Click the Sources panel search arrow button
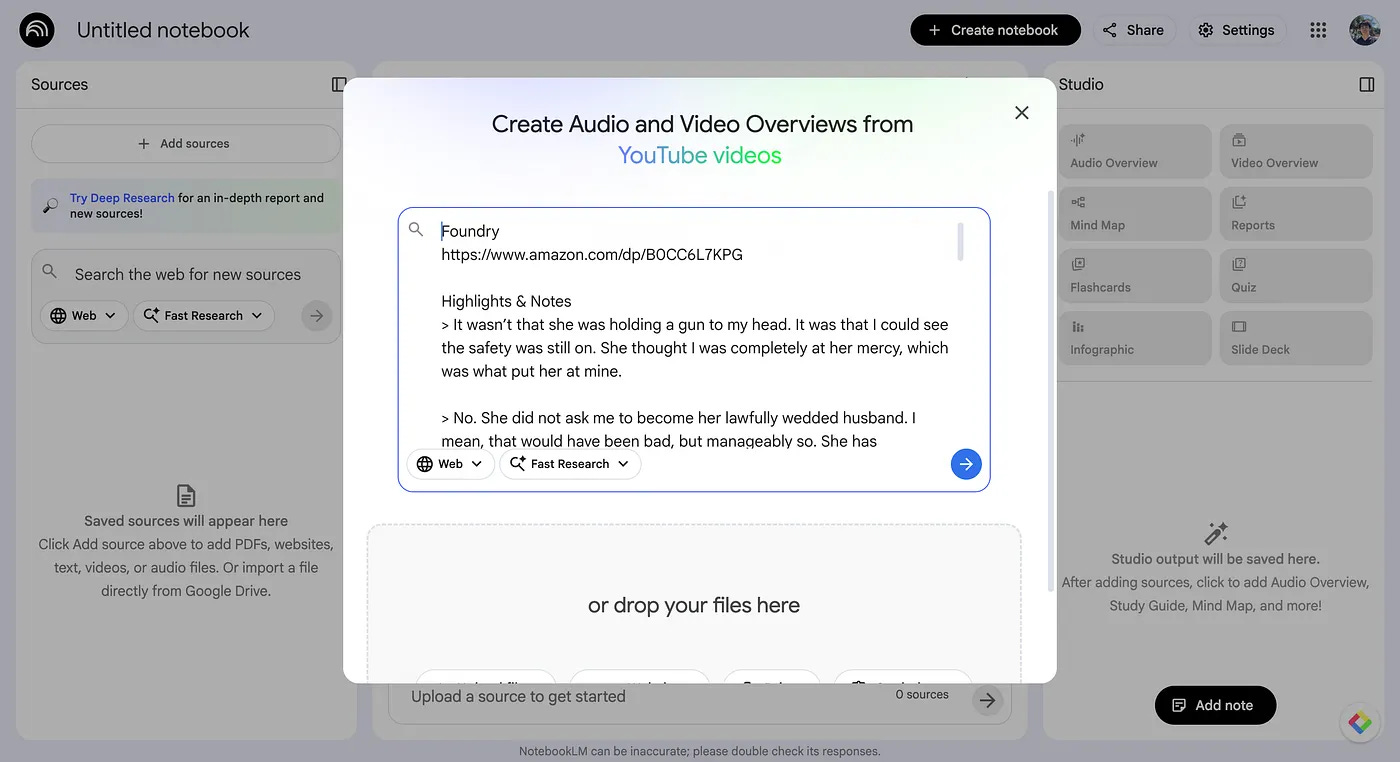Viewport: 1400px width, 762px height. pyautogui.click(x=316, y=316)
